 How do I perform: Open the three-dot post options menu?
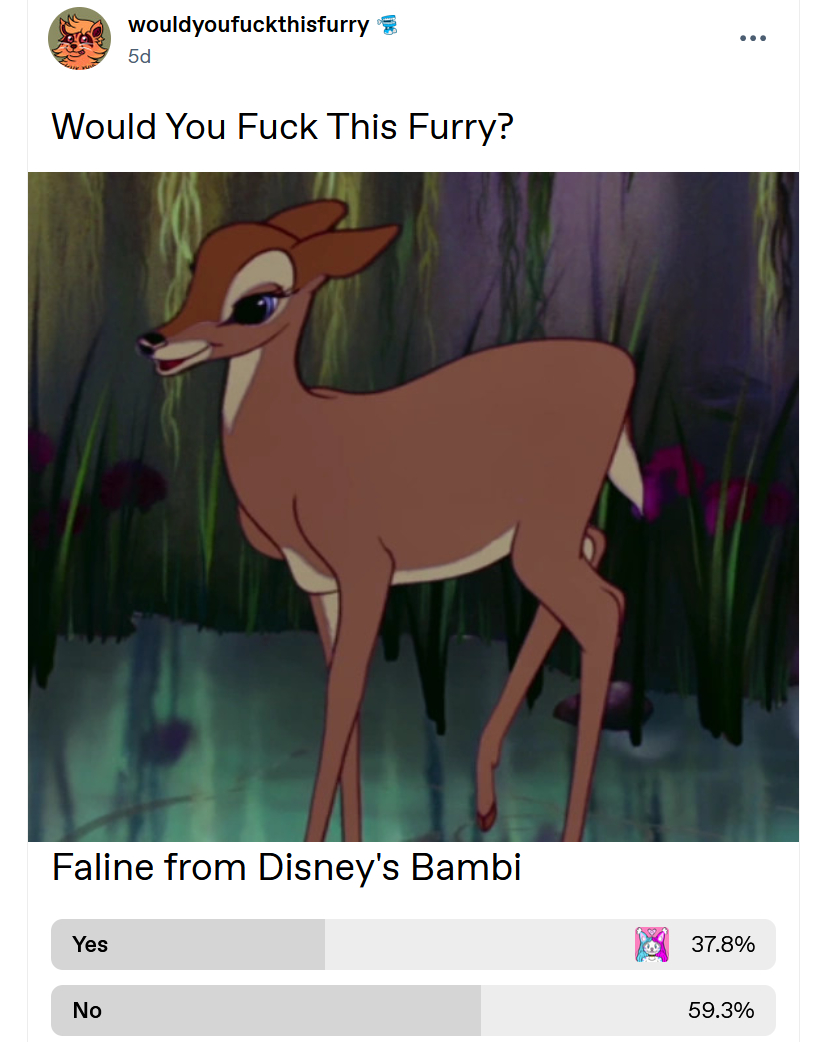tap(753, 39)
